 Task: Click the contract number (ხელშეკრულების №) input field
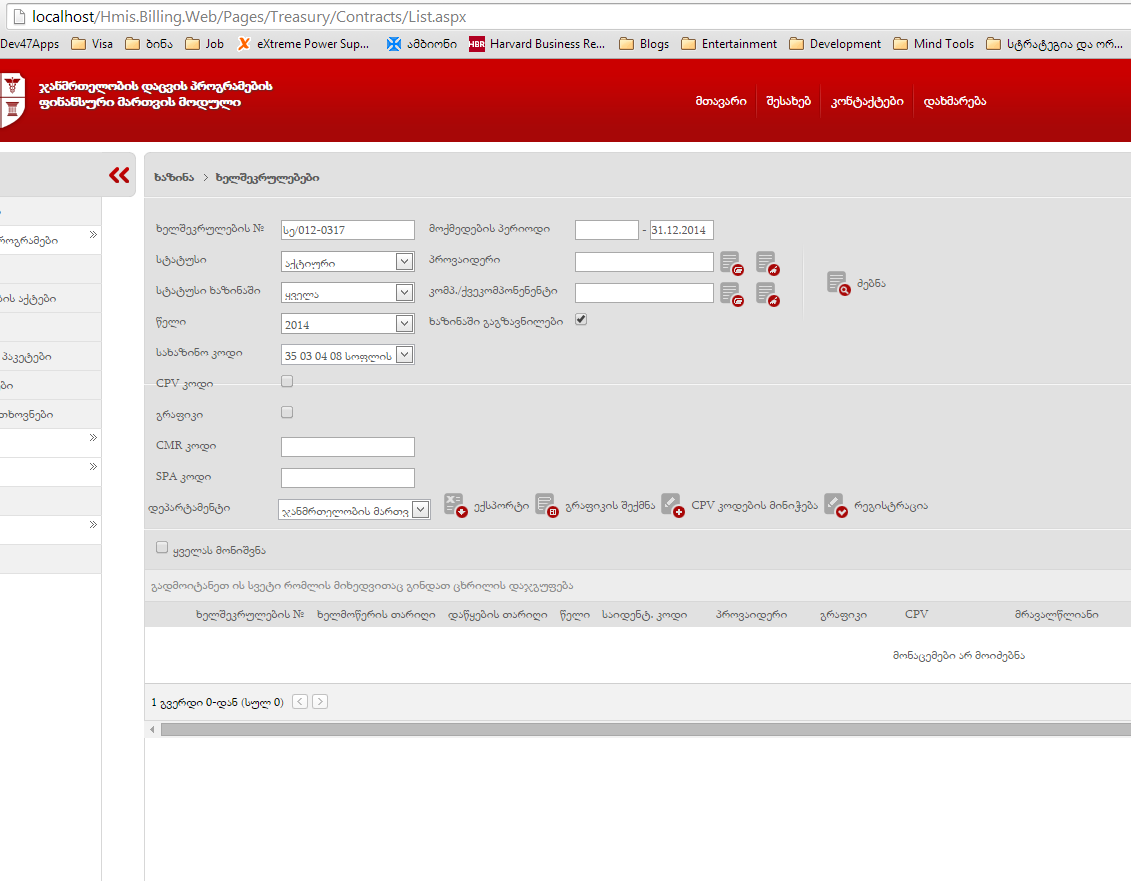point(347,230)
